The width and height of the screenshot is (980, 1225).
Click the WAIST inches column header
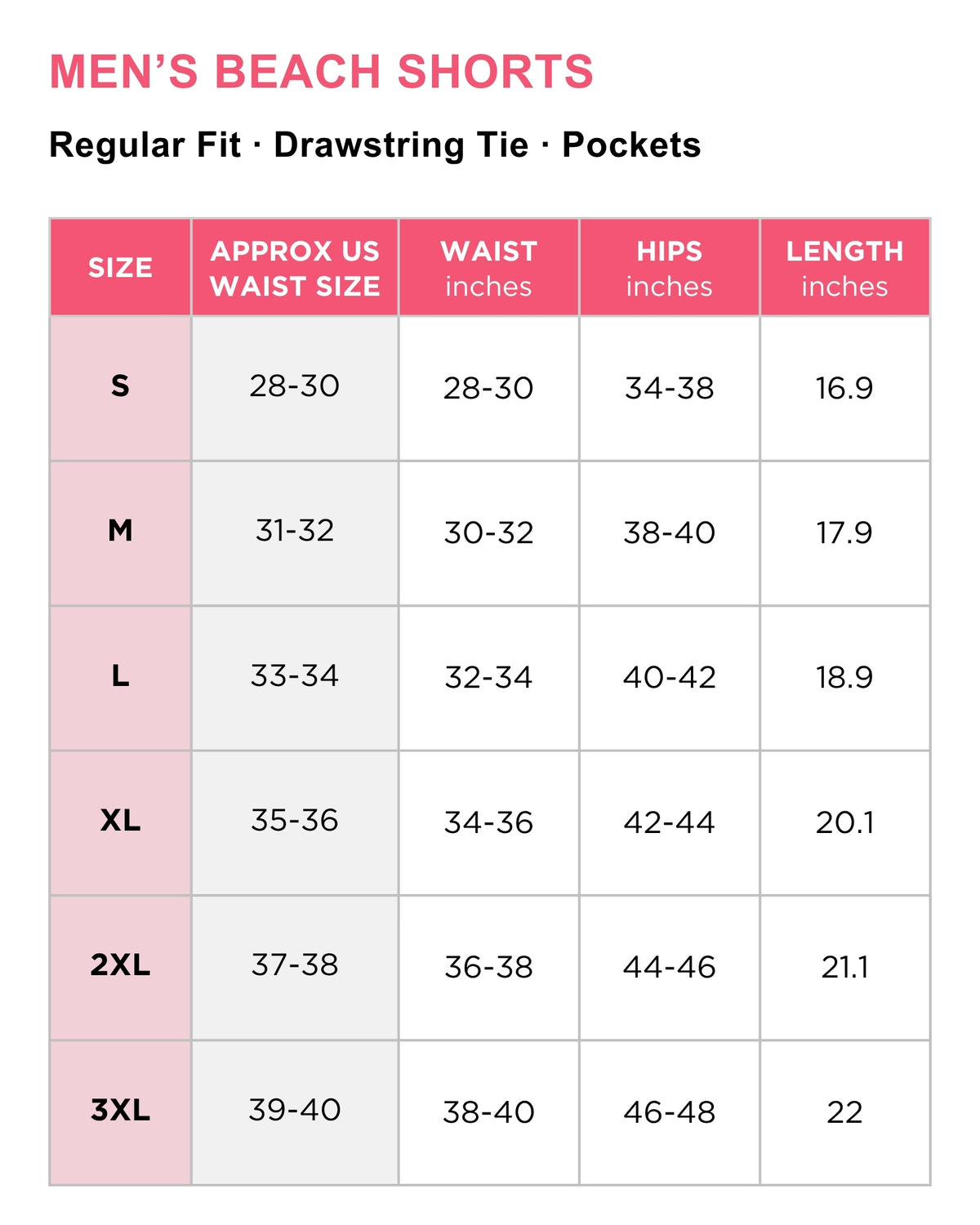click(x=488, y=267)
